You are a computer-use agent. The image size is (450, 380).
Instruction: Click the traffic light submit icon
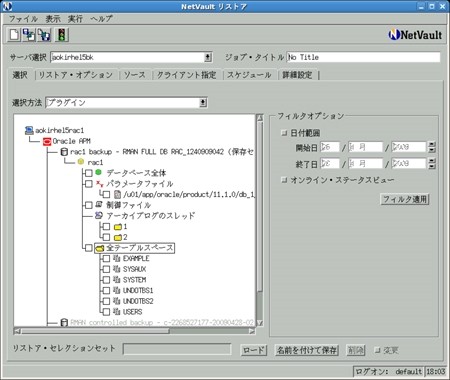(x=62, y=35)
